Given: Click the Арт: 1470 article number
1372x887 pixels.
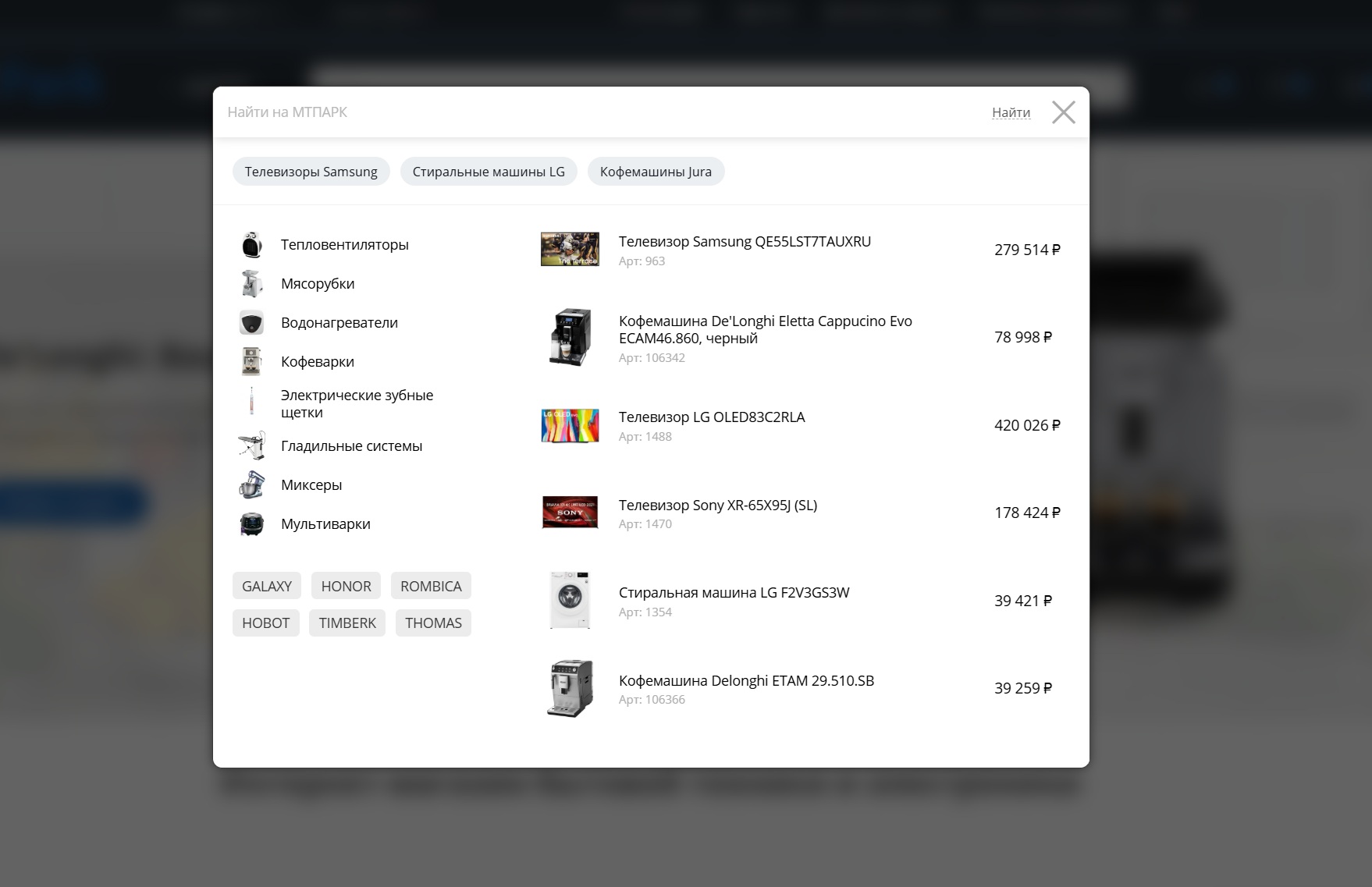Looking at the screenshot, I should coord(645,524).
